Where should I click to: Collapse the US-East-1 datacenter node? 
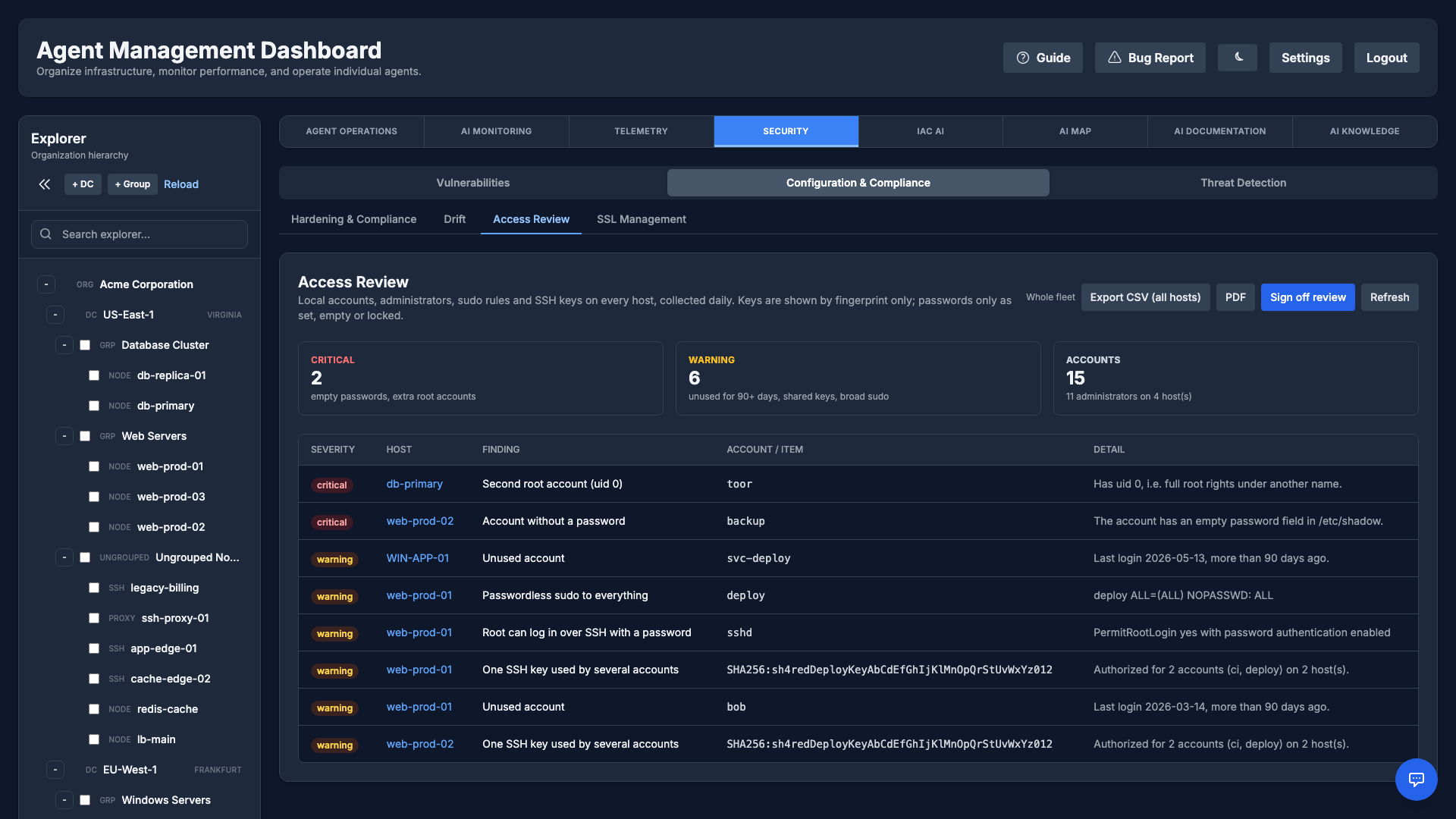coord(55,315)
